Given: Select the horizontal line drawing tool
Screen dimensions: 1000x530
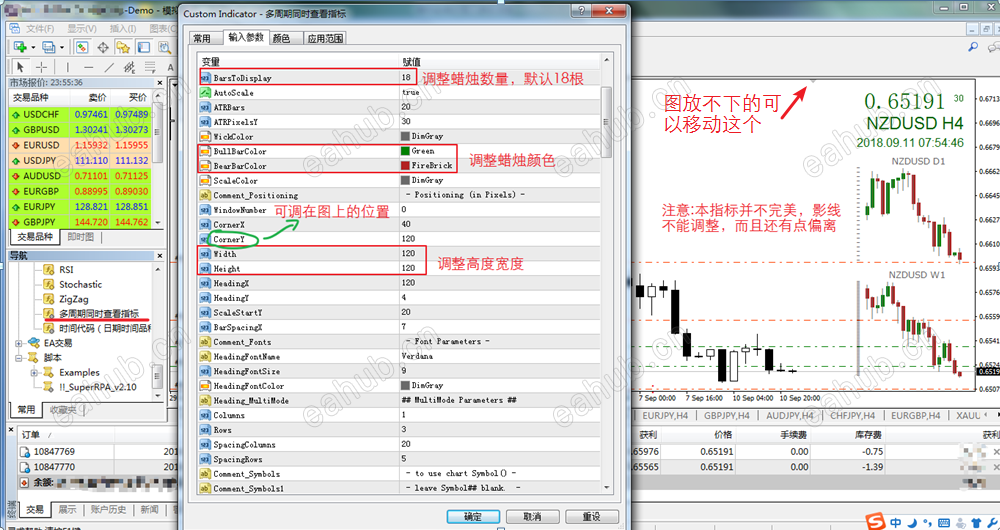Looking at the screenshot, I should click(89, 67).
